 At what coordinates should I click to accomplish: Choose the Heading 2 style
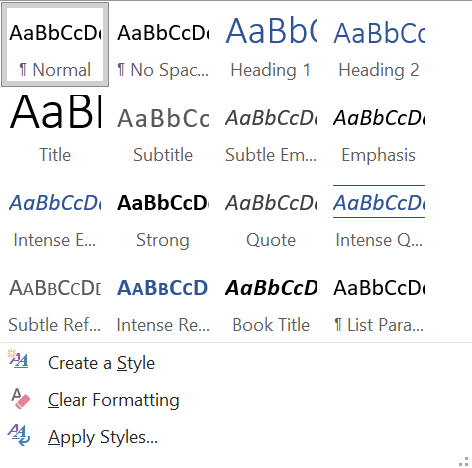click(x=379, y=45)
